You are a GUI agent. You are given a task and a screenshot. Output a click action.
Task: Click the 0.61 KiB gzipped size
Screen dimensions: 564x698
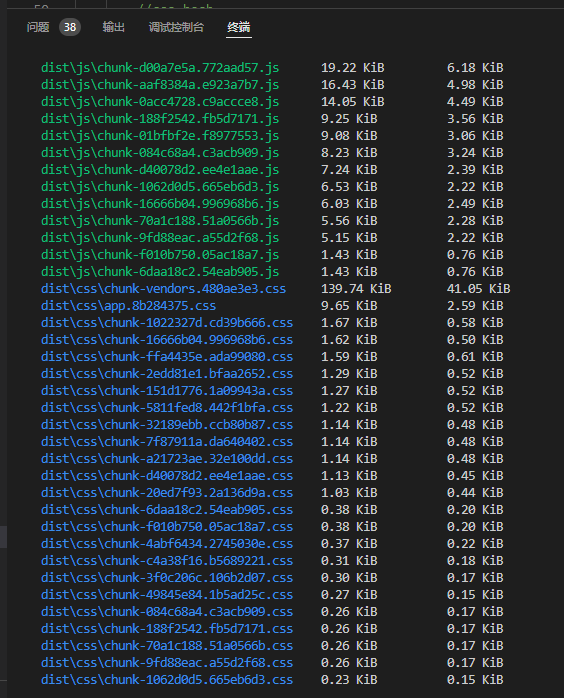coord(475,357)
